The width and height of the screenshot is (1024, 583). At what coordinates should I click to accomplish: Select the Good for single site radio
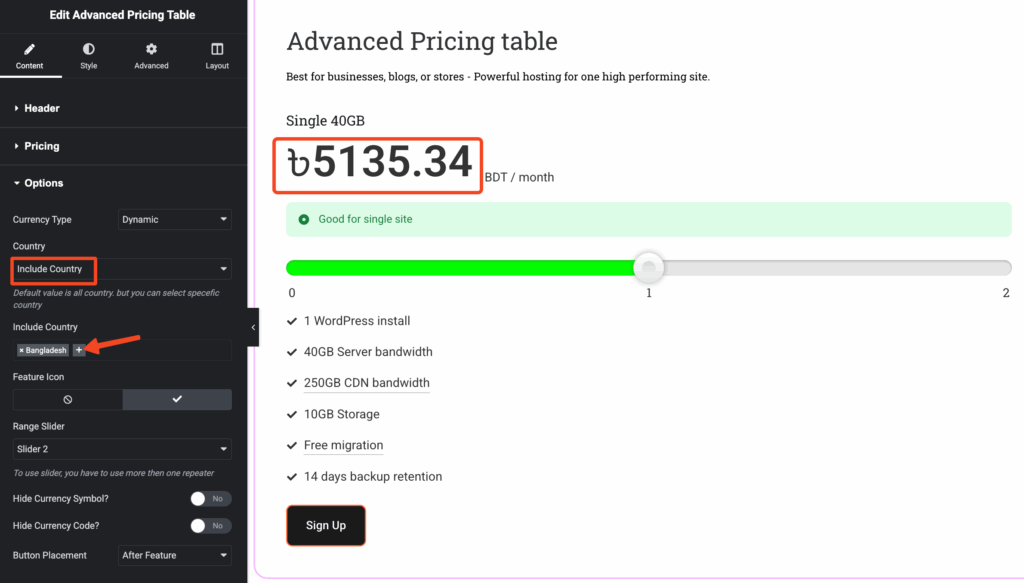click(x=303, y=219)
